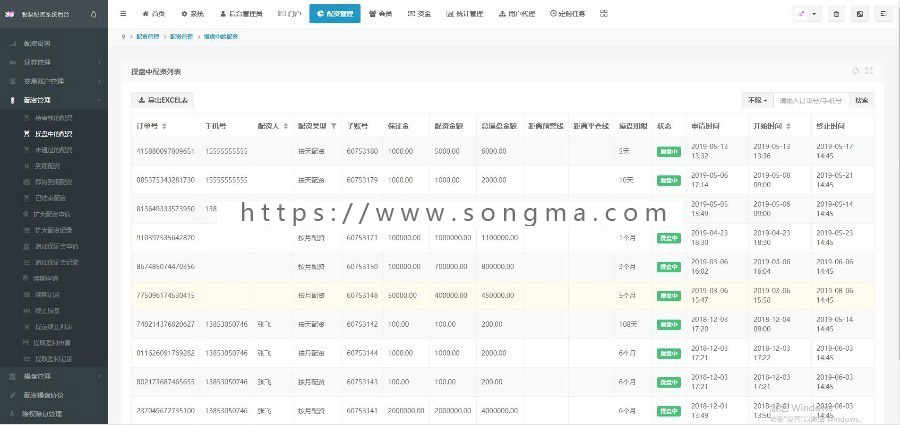This screenshot has height=425, width=900.
Task: Open the first sidebar menu item at top
Action: [x=54, y=43]
